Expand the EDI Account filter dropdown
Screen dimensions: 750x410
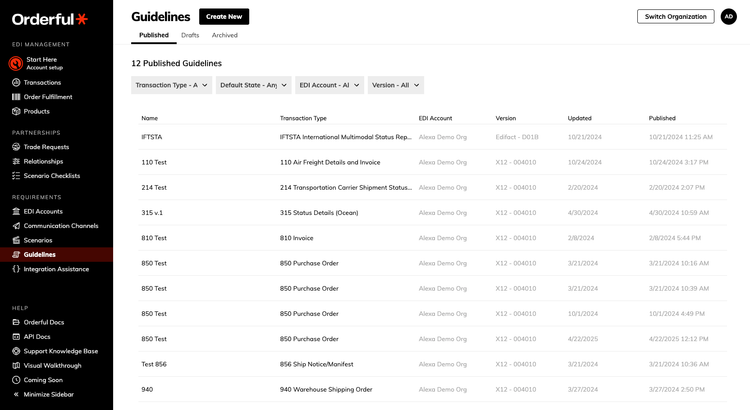tap(329, 86)
